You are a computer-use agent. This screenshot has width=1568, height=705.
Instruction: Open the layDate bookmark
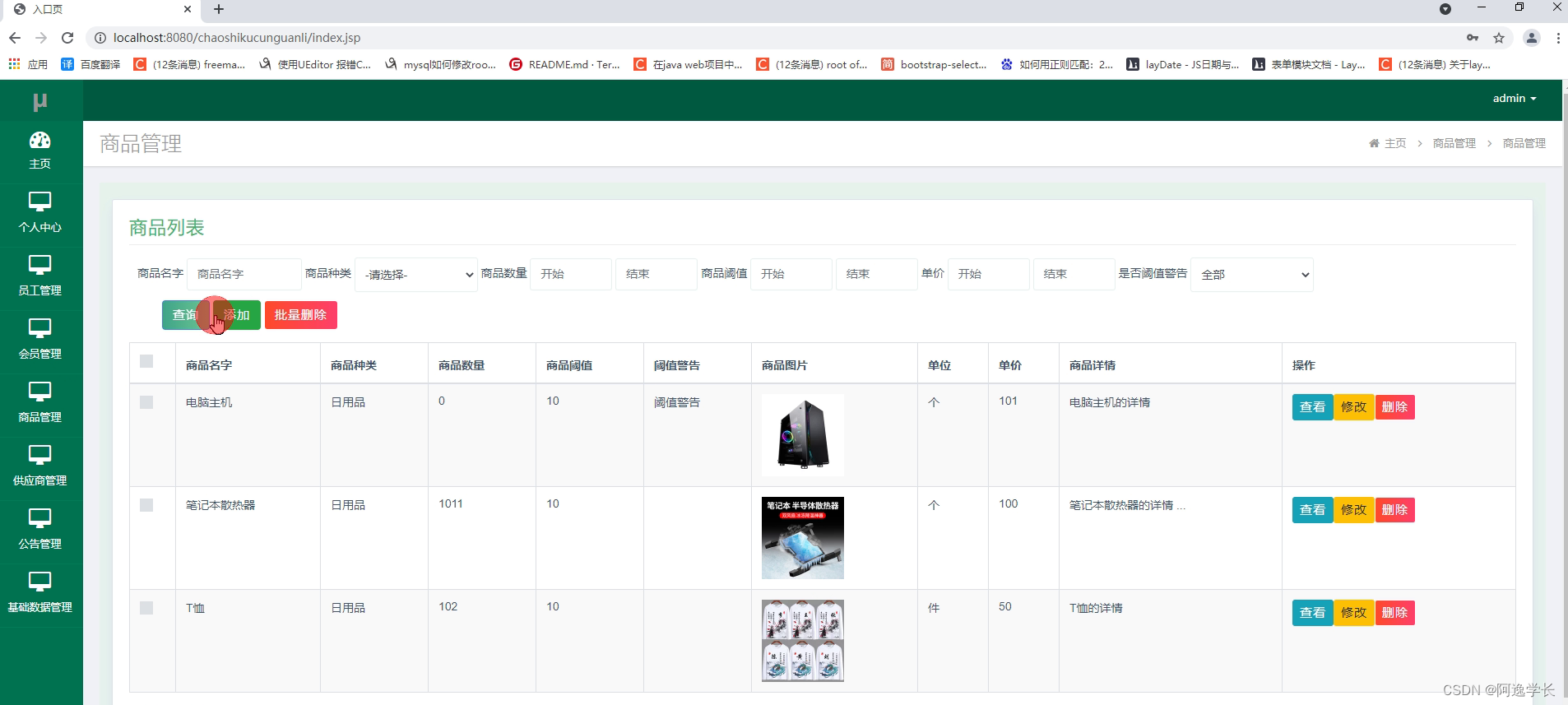point(1183,64)
